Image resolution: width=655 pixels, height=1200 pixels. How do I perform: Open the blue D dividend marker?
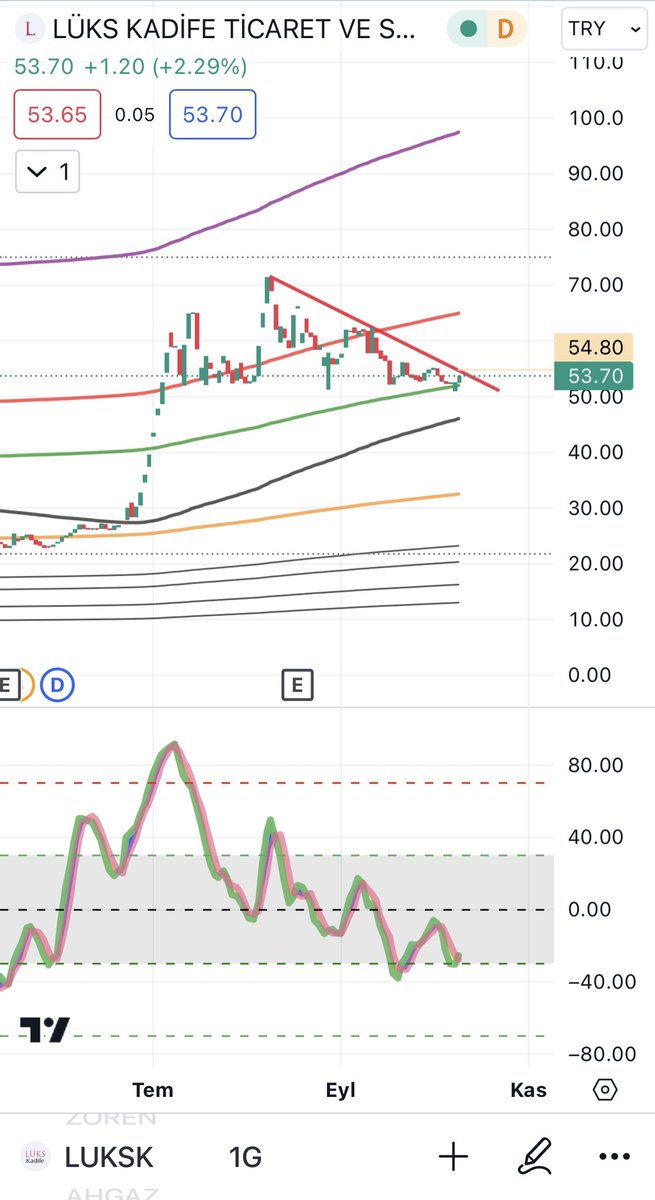pyautogui.click(x=58, y=685)
